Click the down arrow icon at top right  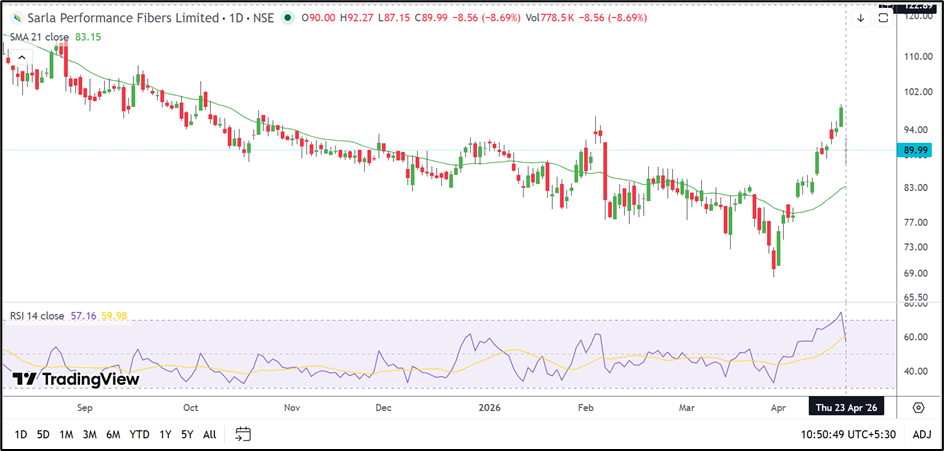(x=860, y=18)
